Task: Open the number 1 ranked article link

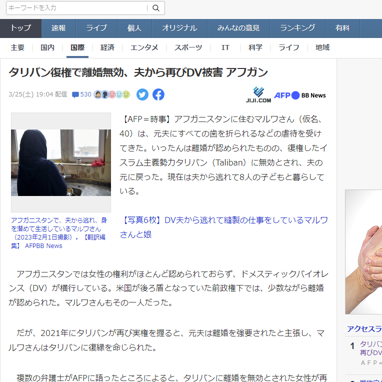Action: click(371, 348)
